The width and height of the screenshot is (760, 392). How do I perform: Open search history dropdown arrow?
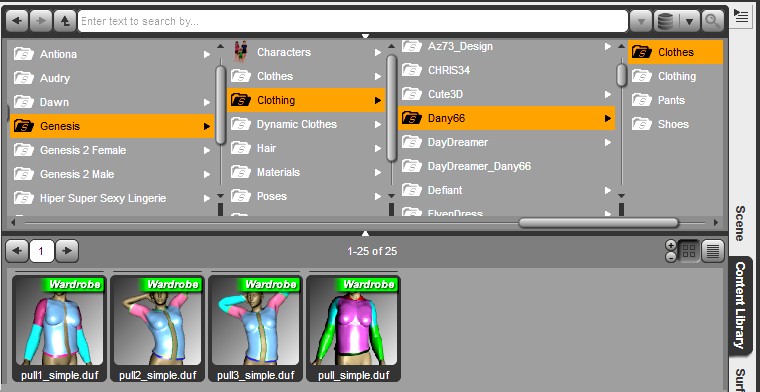pos(641,21)
